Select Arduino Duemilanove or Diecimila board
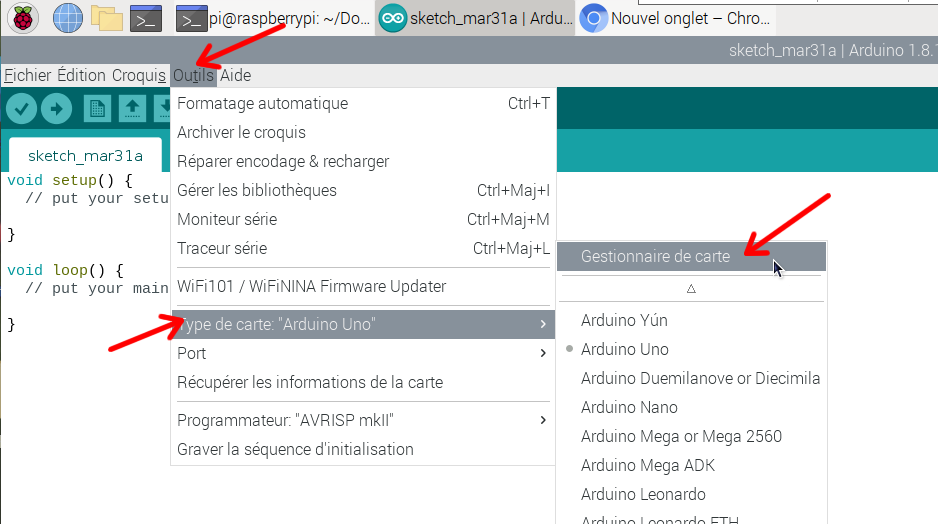The width and height of the screenshot is (938, 524). point(692,379)
